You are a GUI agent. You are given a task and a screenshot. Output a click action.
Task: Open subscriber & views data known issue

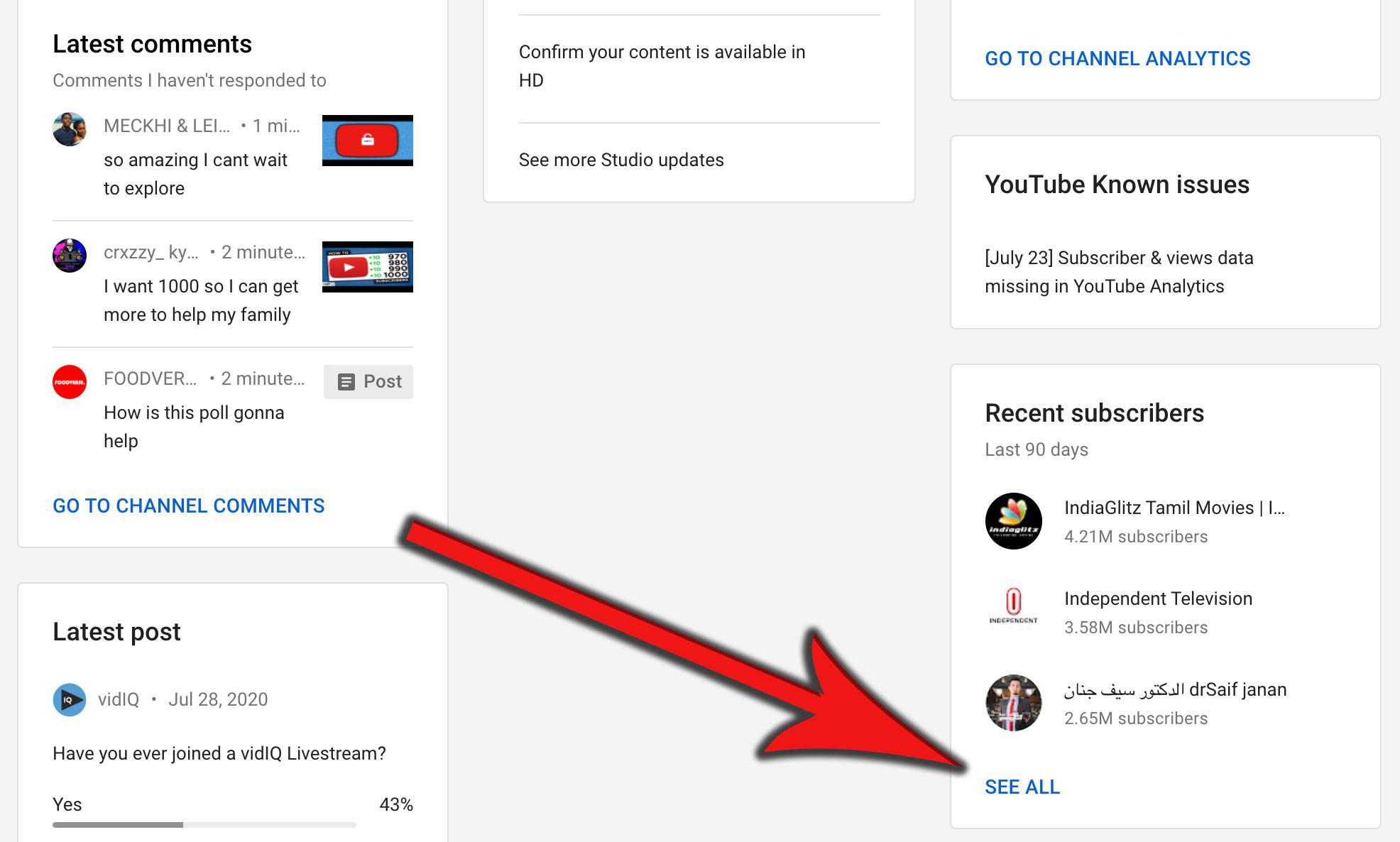[1119, 272]
